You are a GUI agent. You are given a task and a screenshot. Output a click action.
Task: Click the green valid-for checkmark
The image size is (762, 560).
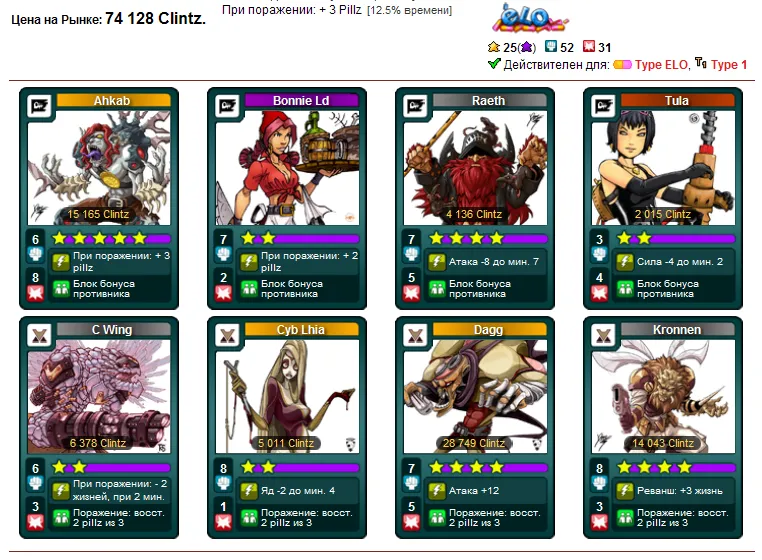pos(494,63)
